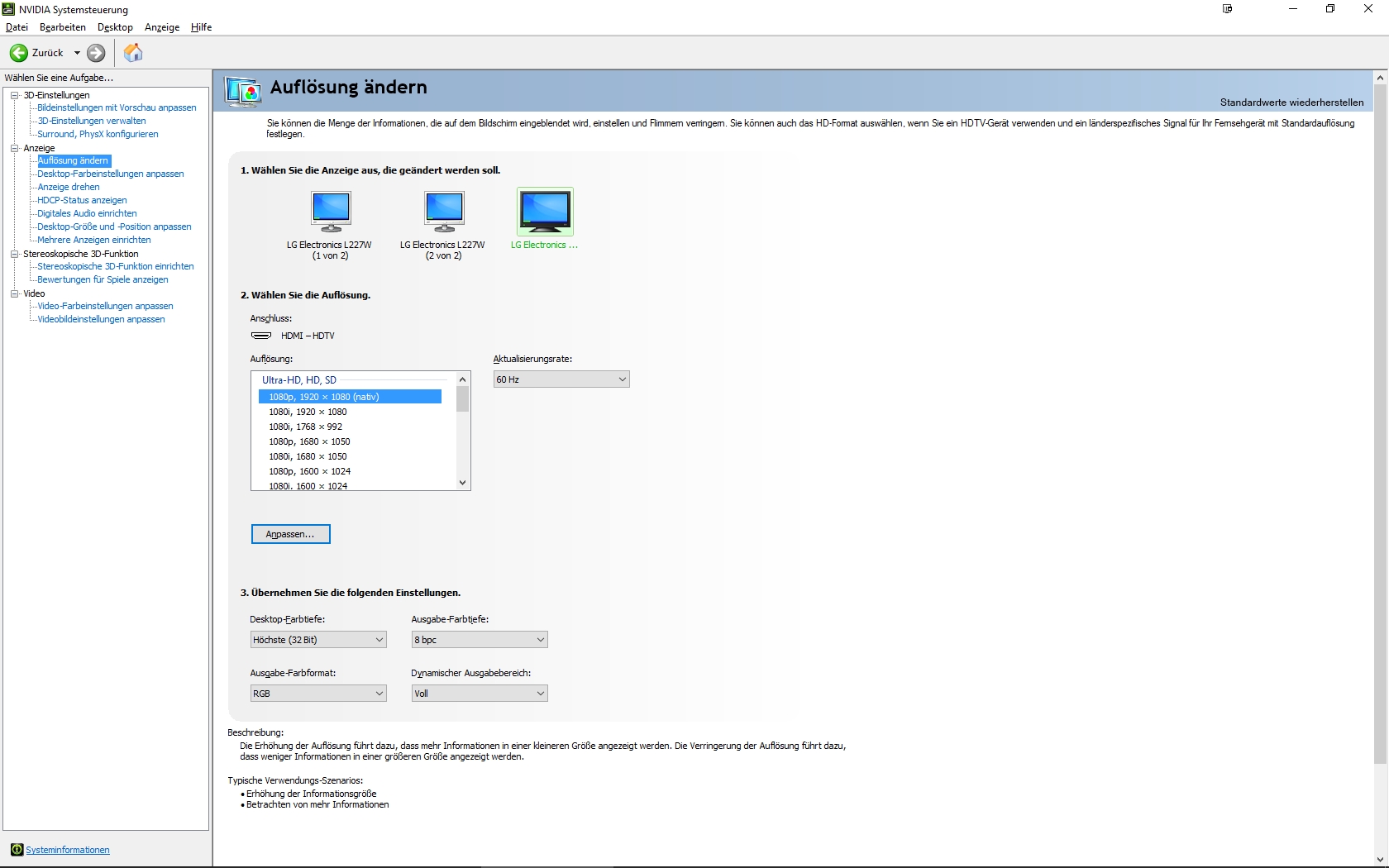This screenshot has height=868, width=1389.
Task: Open the home start page icon
Action: point(133,53)
